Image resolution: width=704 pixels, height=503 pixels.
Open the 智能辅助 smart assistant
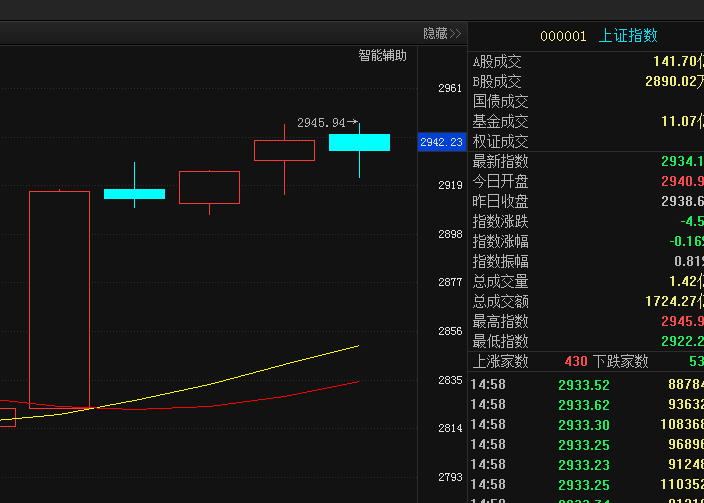point(383,56)
